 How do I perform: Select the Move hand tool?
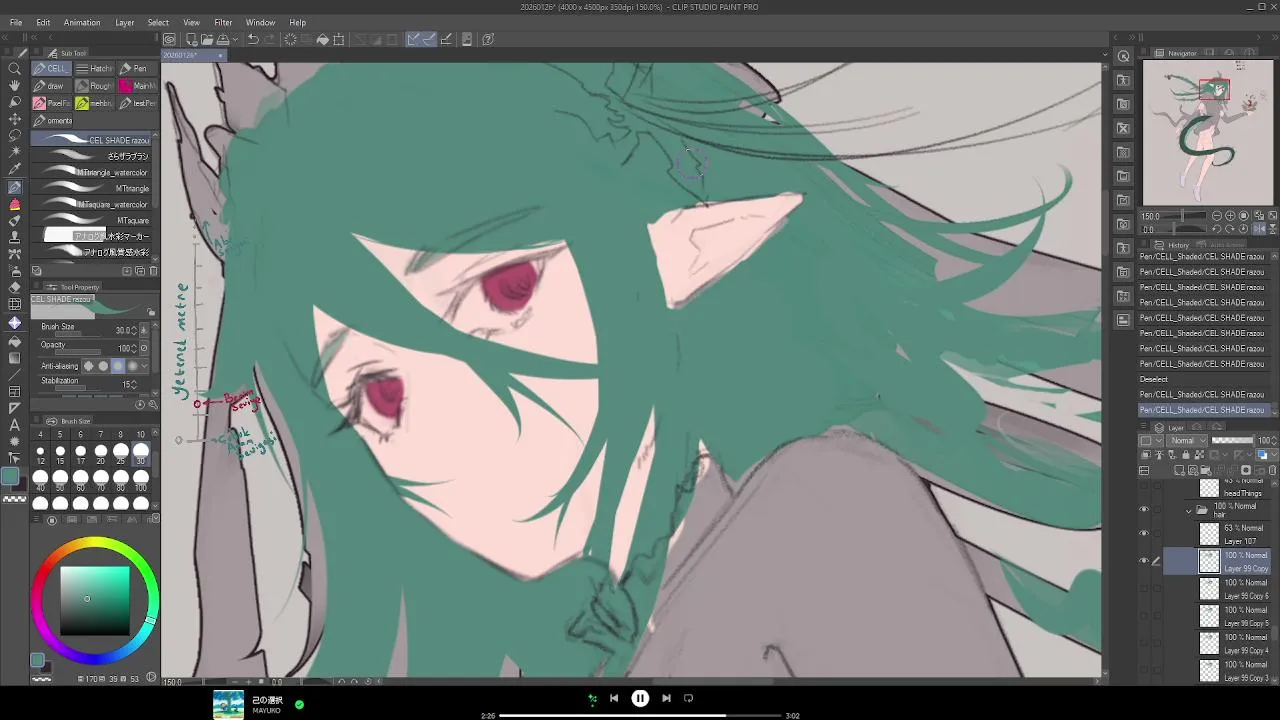(15, 86)
